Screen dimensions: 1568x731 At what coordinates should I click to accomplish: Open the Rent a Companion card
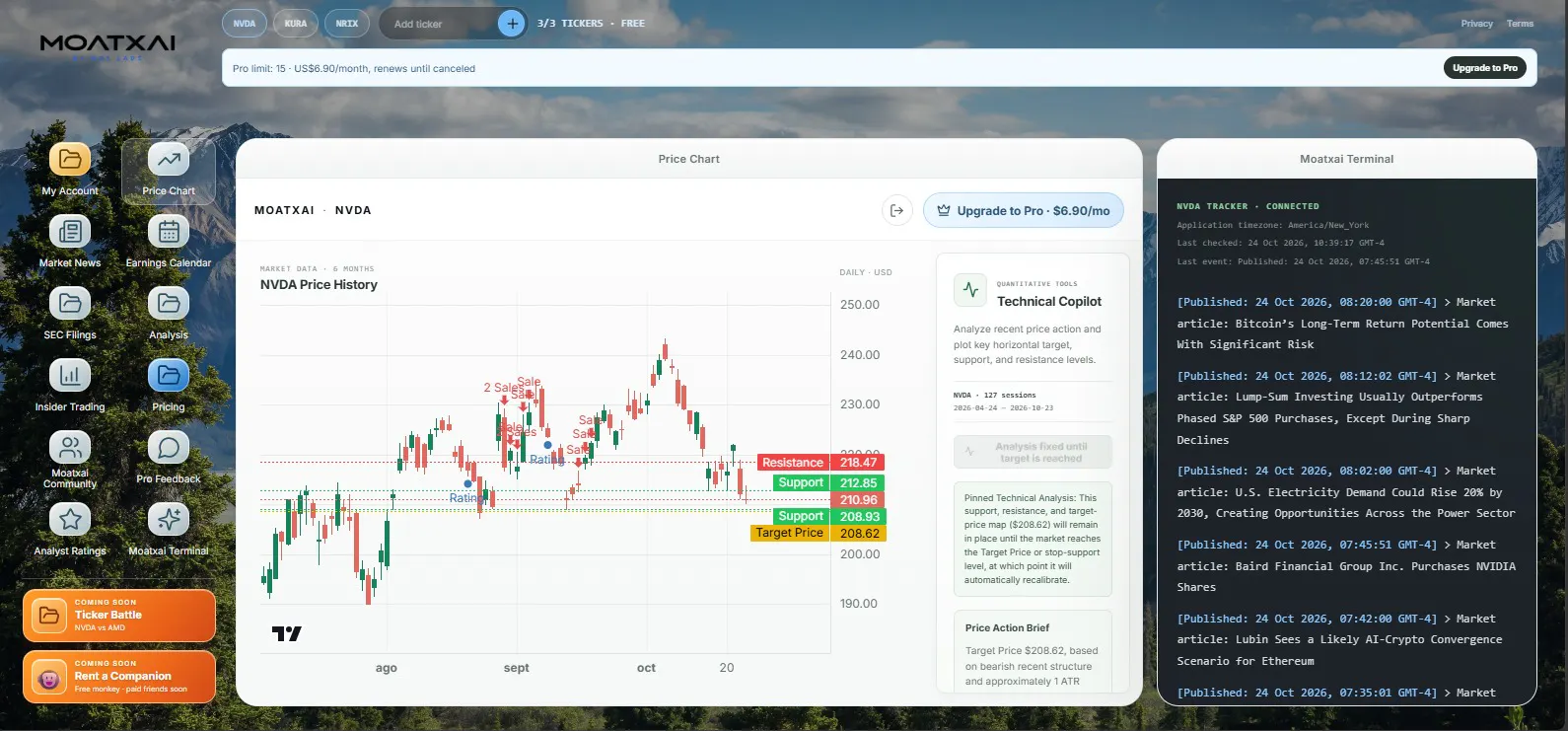[x=119, y=677]
